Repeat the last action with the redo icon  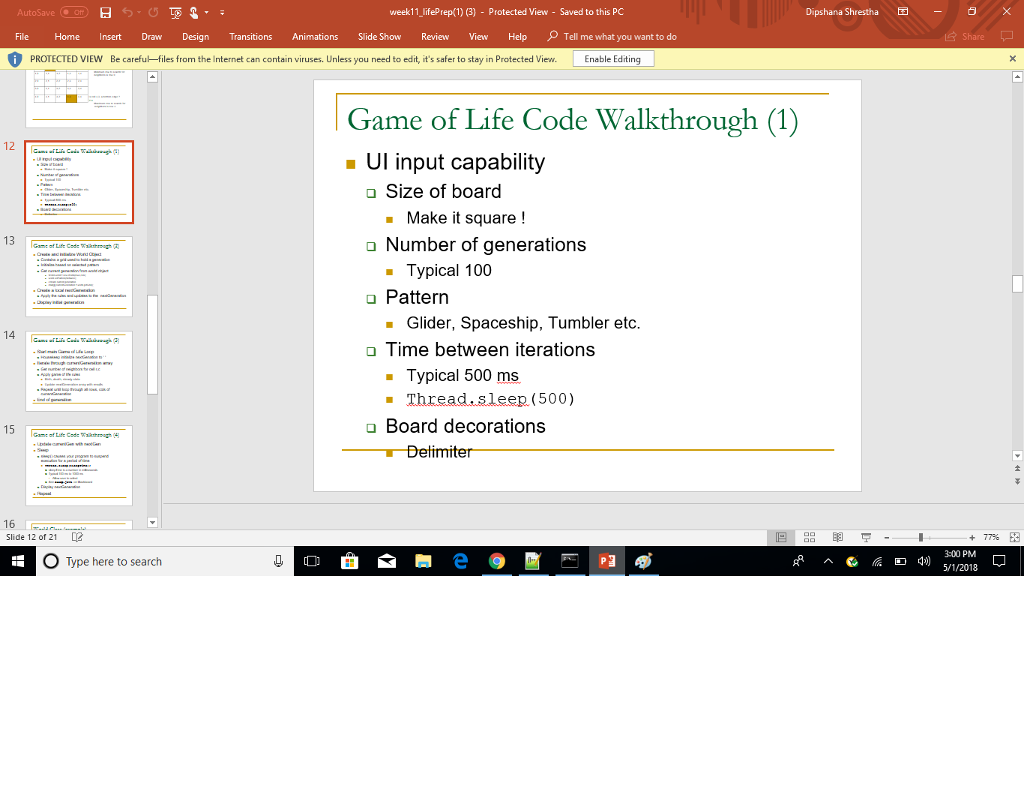(x=153, y=12)
